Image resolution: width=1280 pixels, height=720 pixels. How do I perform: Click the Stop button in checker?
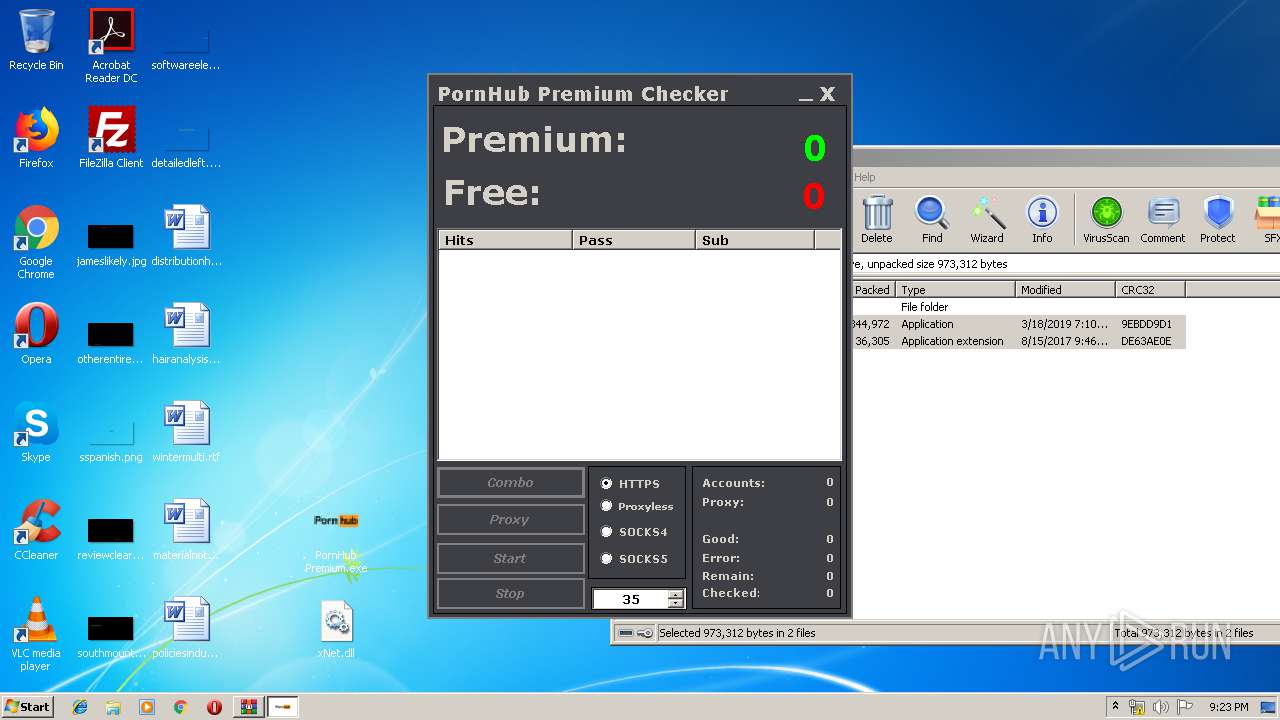tap(510, 593)
